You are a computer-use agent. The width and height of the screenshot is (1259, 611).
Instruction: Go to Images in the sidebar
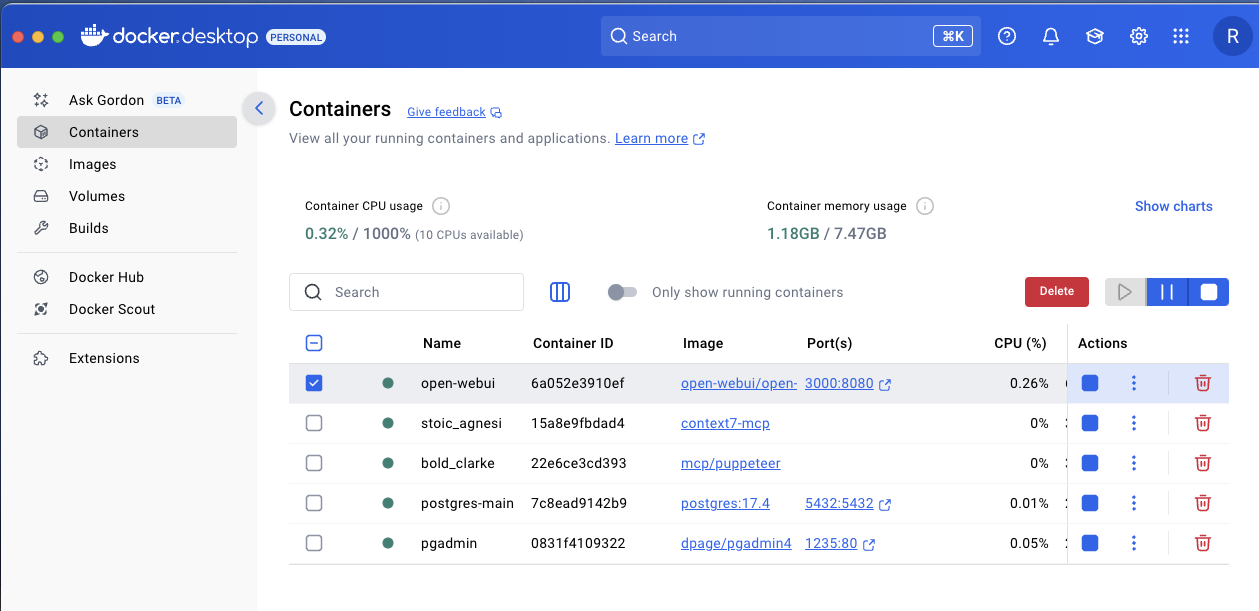point(92,164)
